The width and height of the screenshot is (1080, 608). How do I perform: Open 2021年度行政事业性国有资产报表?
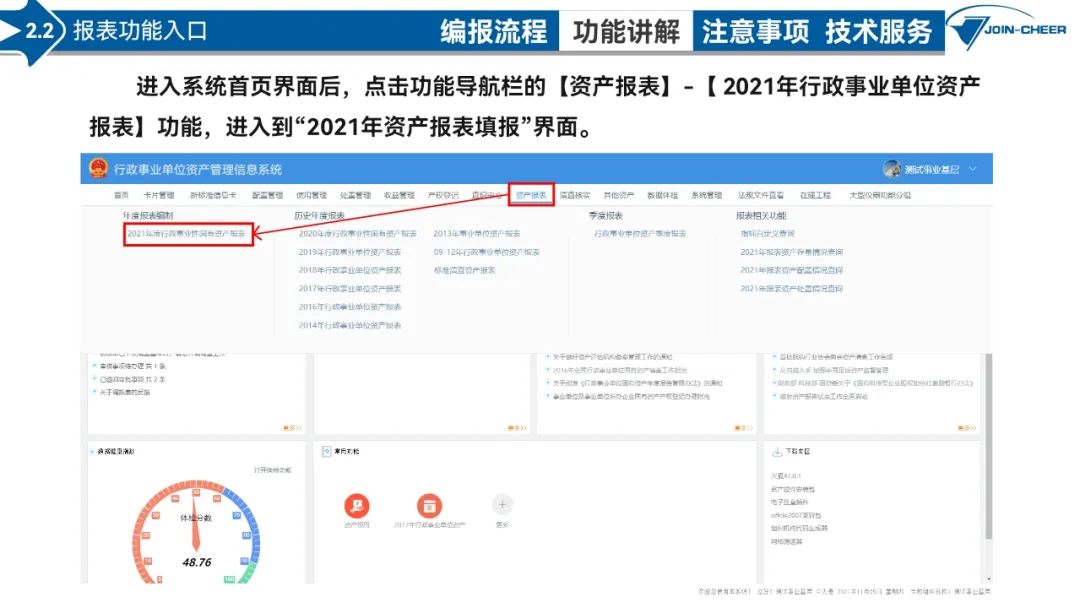[187, 233]
